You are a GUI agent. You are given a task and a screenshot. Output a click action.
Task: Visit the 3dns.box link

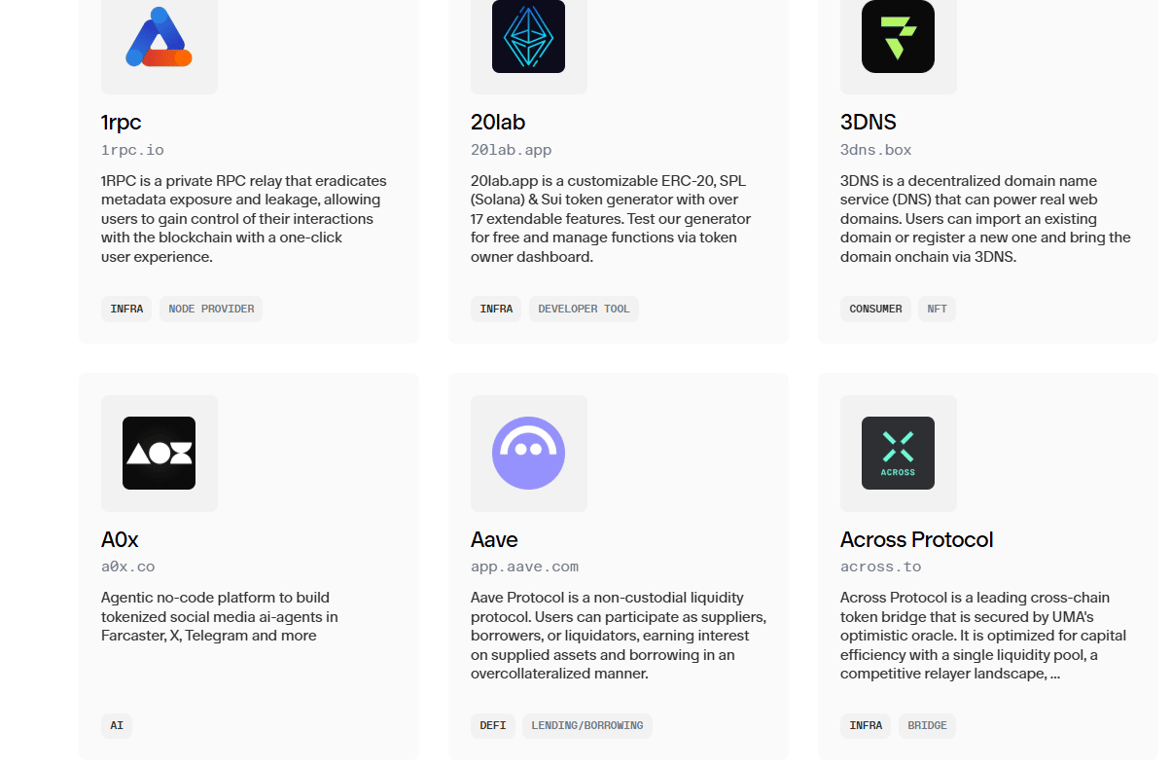(x=876, y=149)
